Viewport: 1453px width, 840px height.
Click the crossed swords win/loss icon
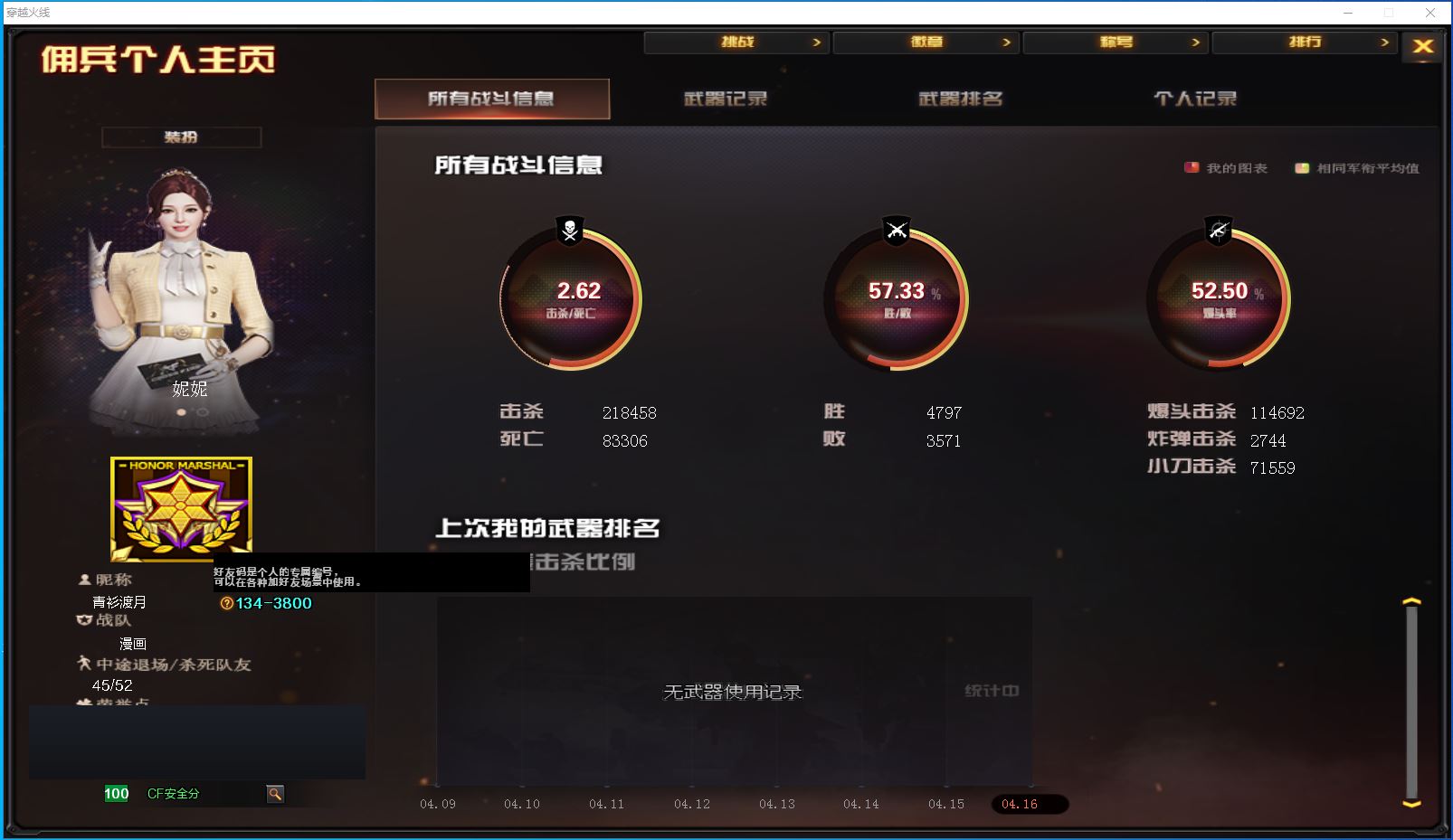coord(897,231)
